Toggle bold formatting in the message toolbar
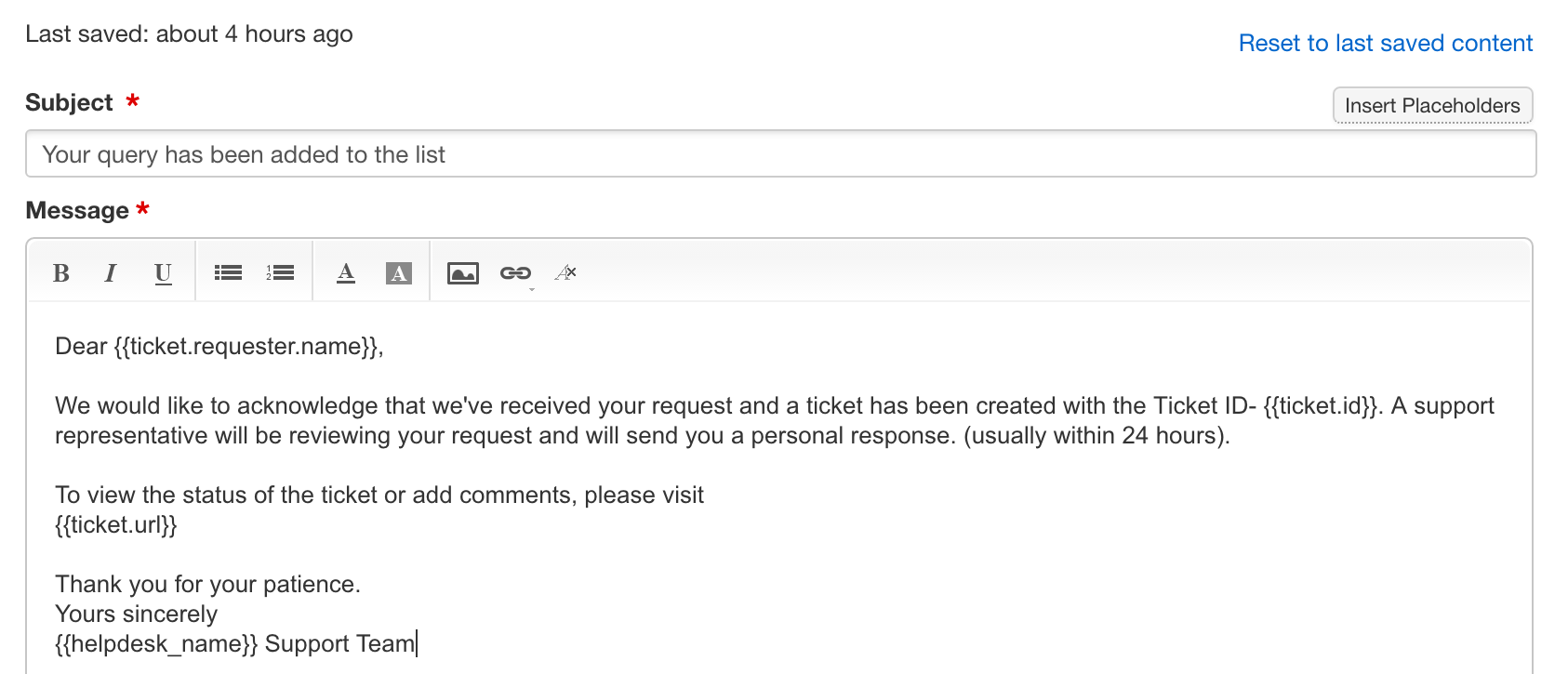 61,273
